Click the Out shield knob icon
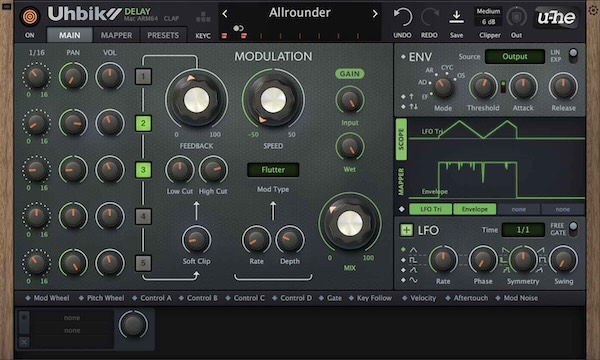The height and width of the screenshot is (360, 600). (516, 17)
